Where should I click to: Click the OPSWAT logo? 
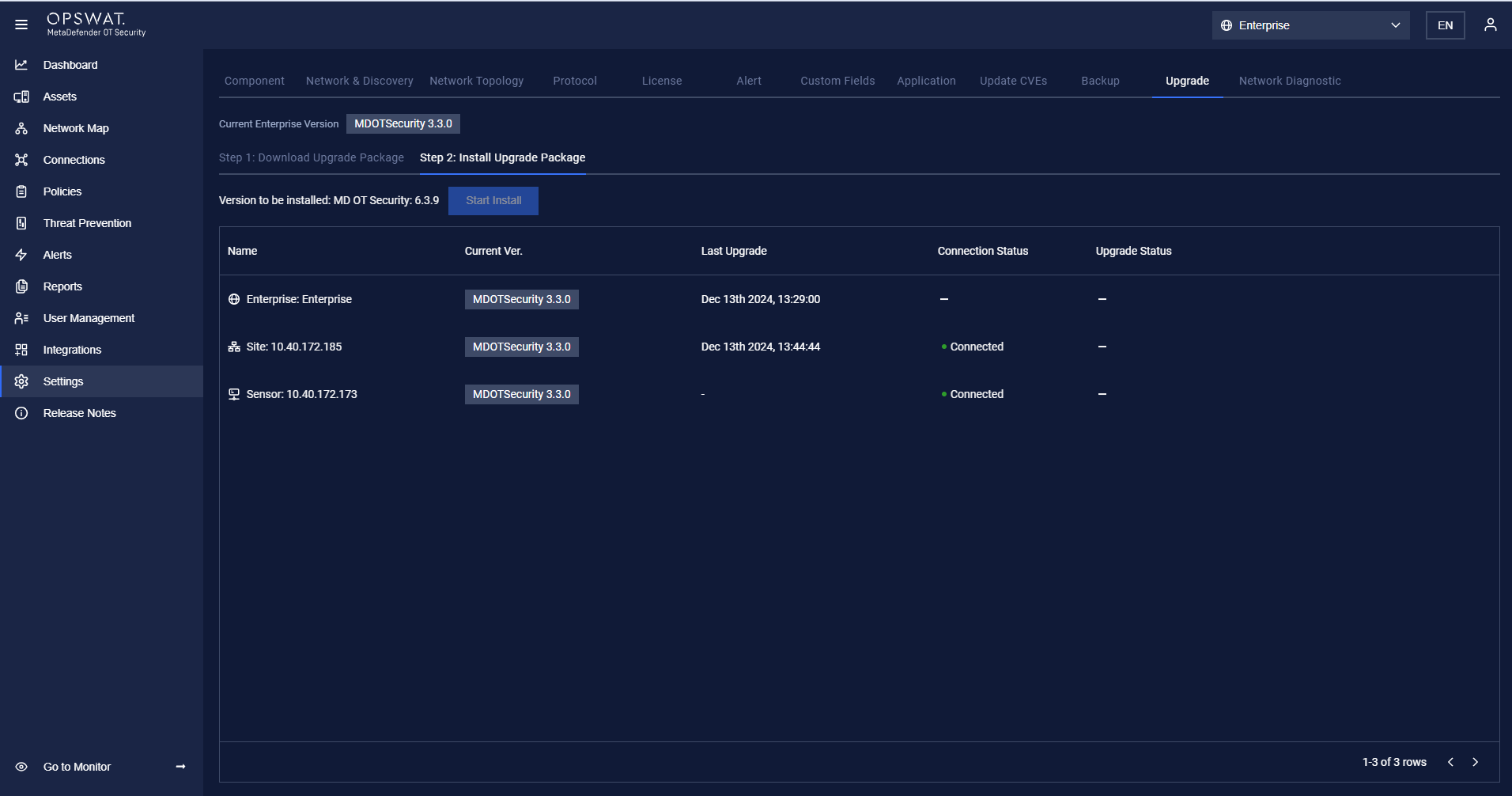(x=96, y=24)
